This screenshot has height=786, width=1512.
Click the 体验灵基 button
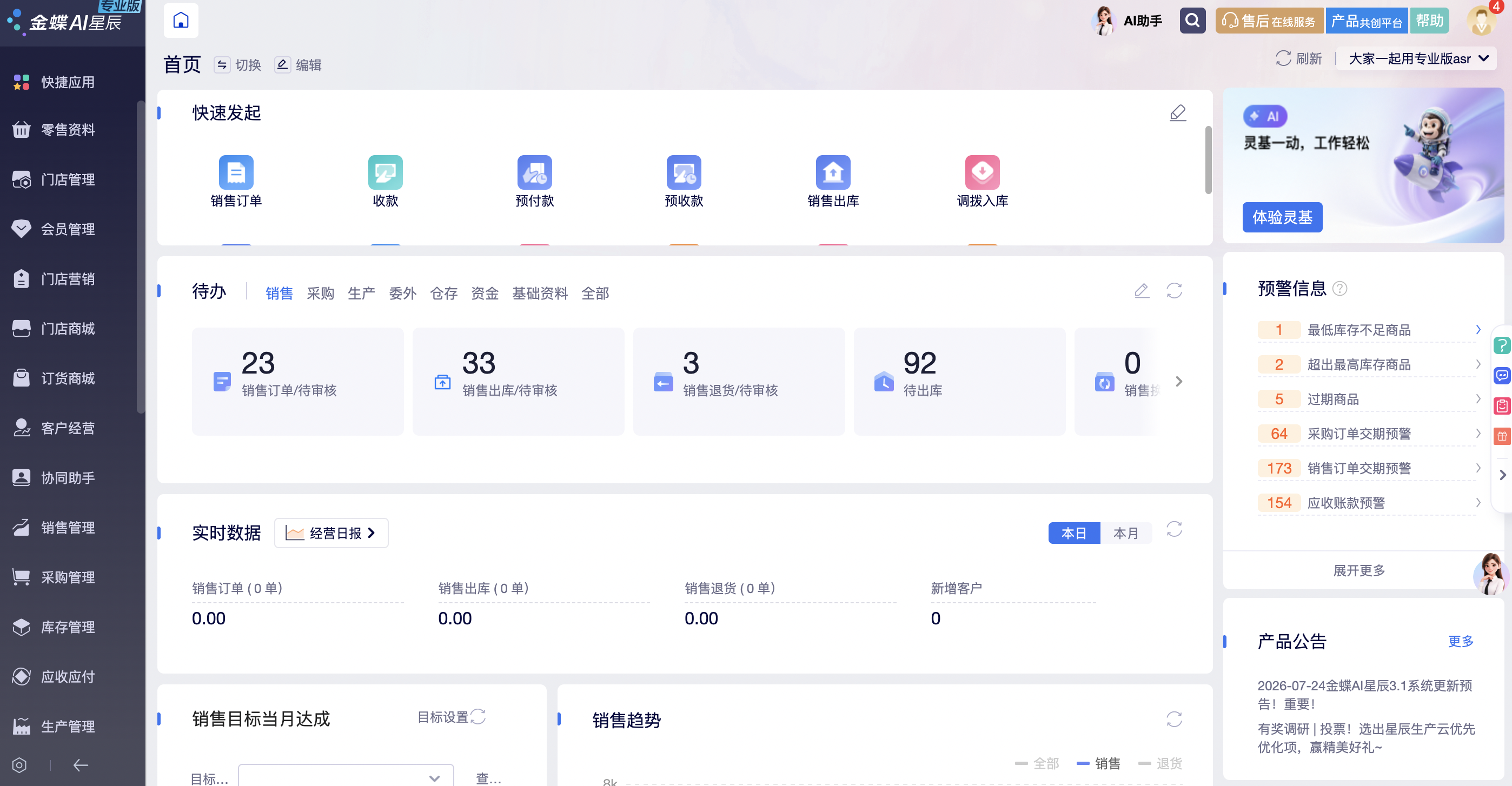coord(1282,218)
